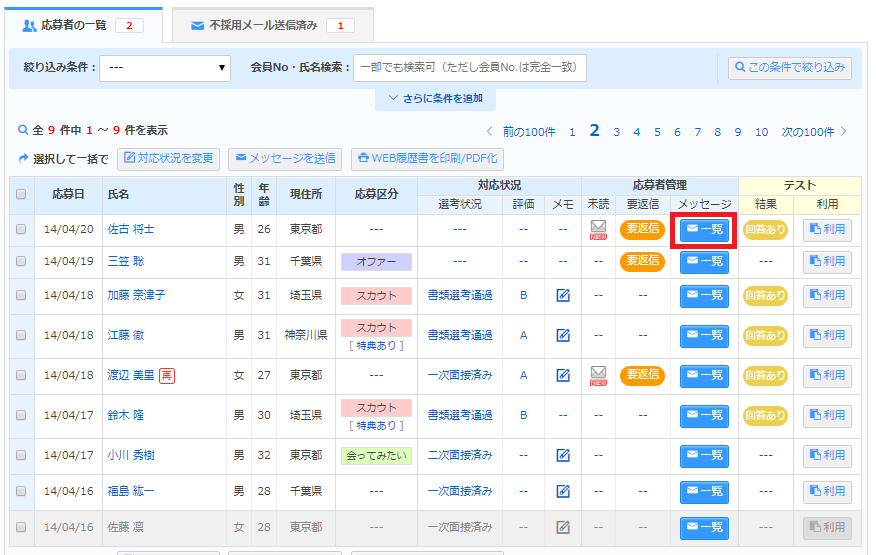Click 回答あり badge for 鈴木 隆
Screen dimensions: 876x555
(x=765, y=415)
